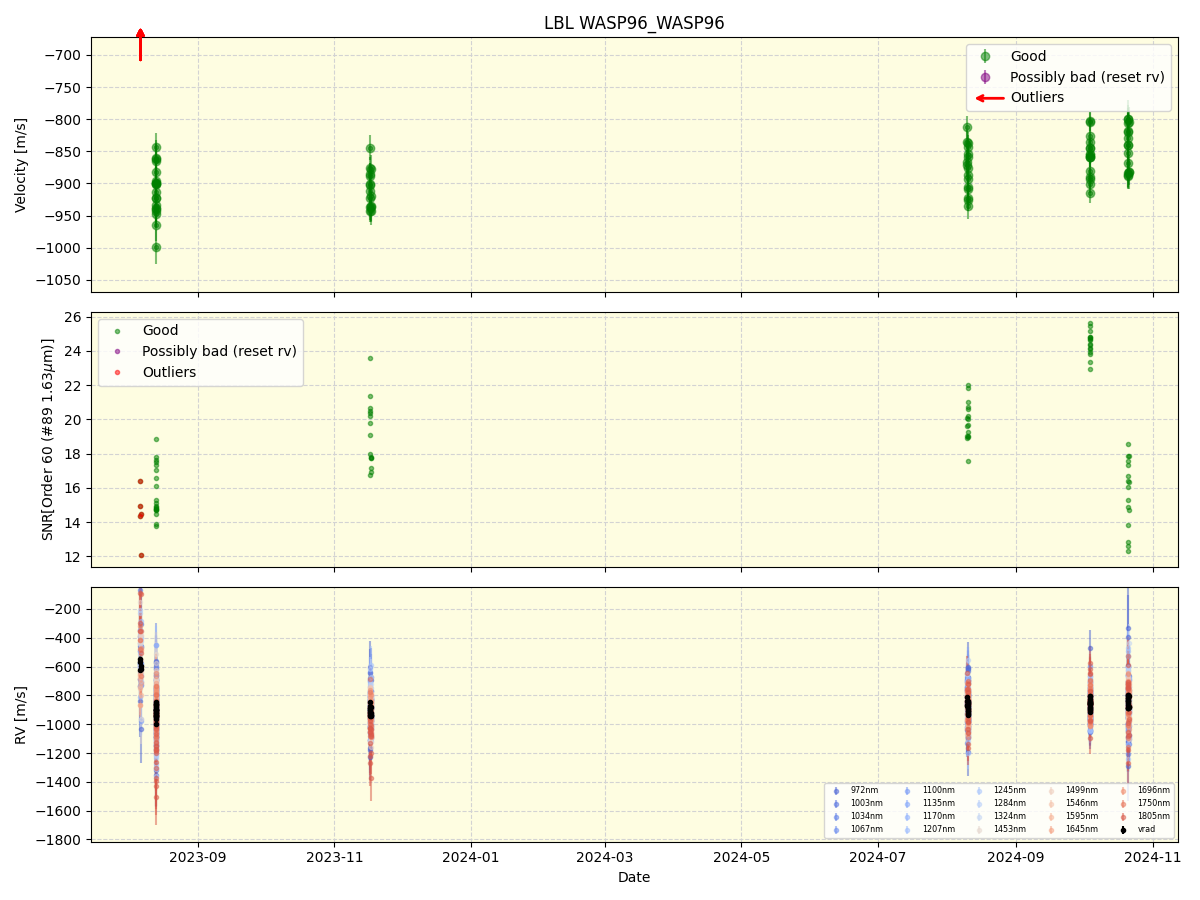Click 'Good' in the SNR panel legend
This screenshot has height=900, width=1200.
[160, 330]
